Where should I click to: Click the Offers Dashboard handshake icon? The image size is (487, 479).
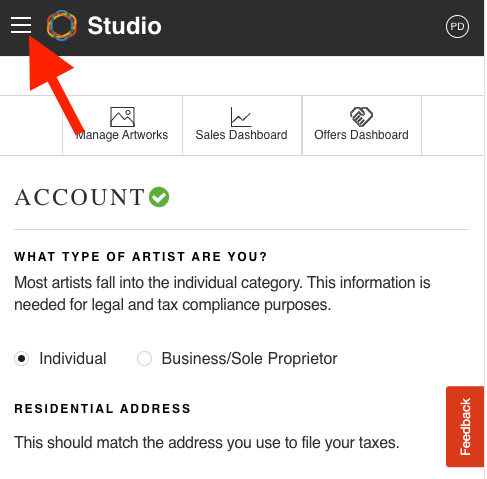[x=361, y=117]
